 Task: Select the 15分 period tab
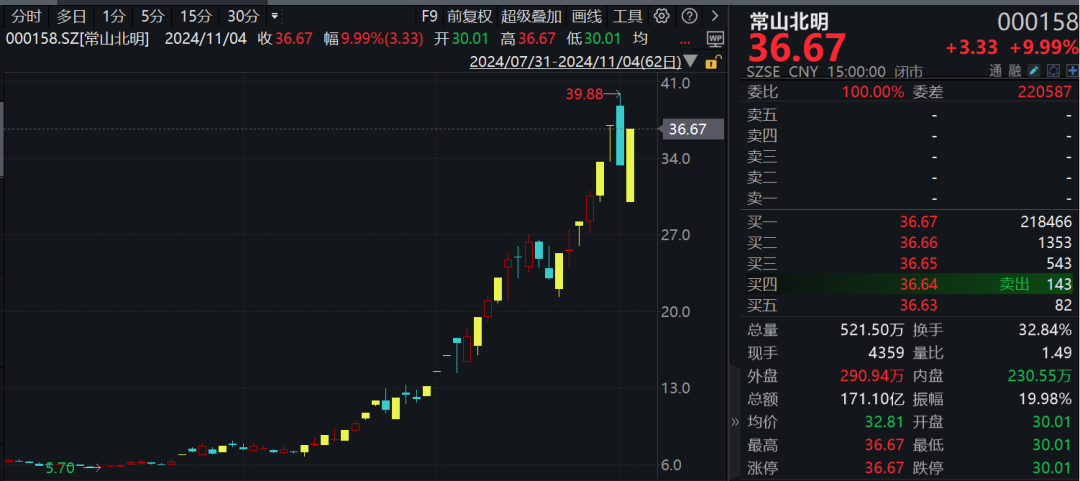pyautogui.click(x=196, y=16)
